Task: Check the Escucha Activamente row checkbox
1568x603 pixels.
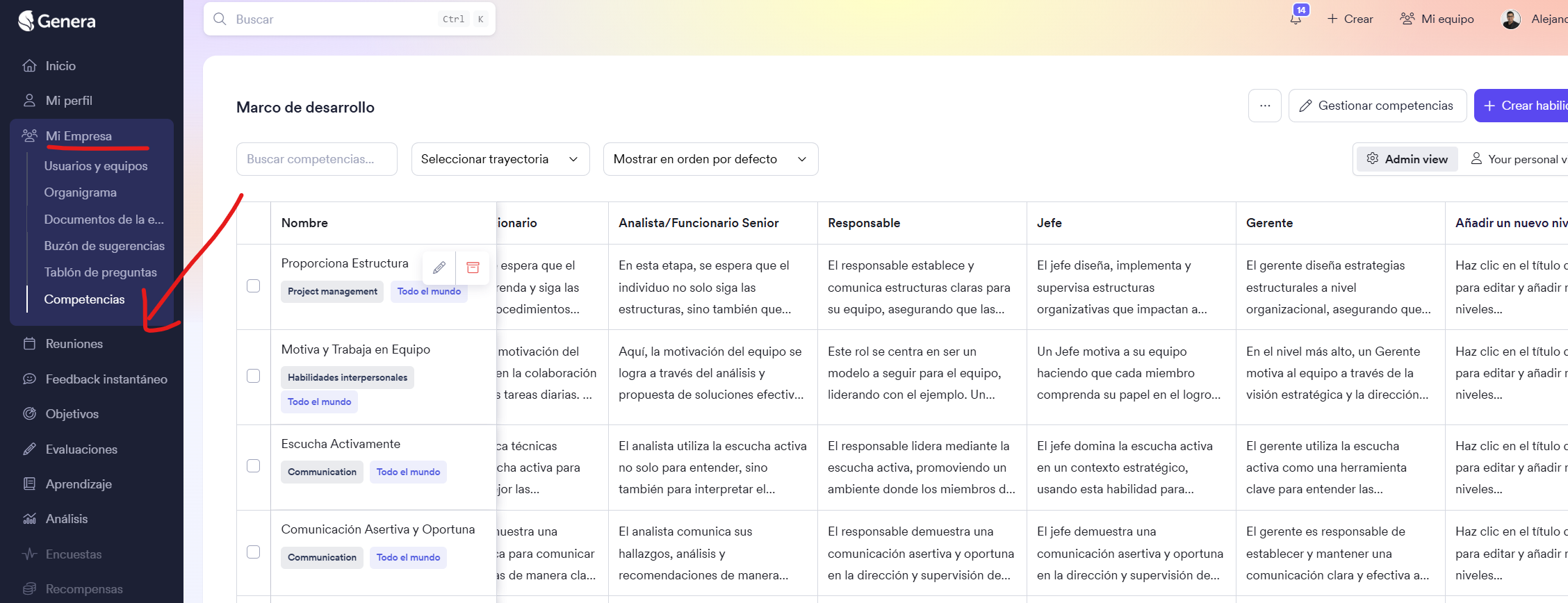Action: 254,466
